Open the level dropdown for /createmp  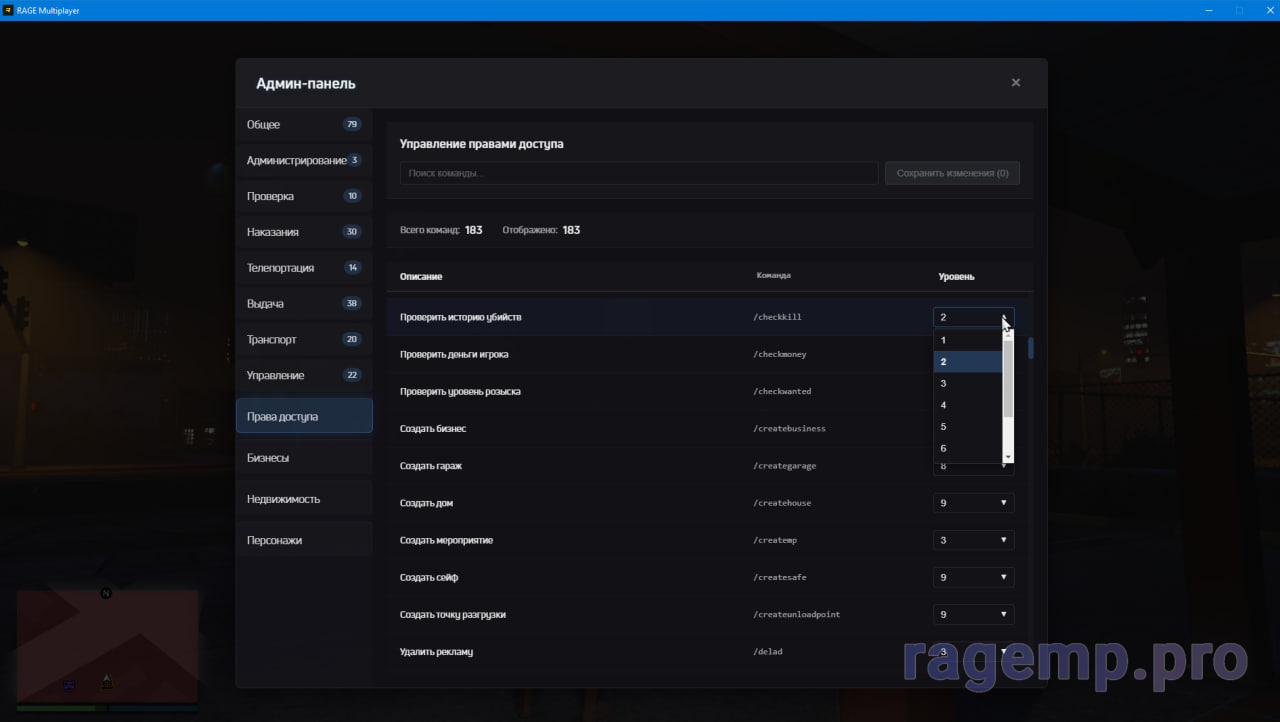(x=973, y=540)
